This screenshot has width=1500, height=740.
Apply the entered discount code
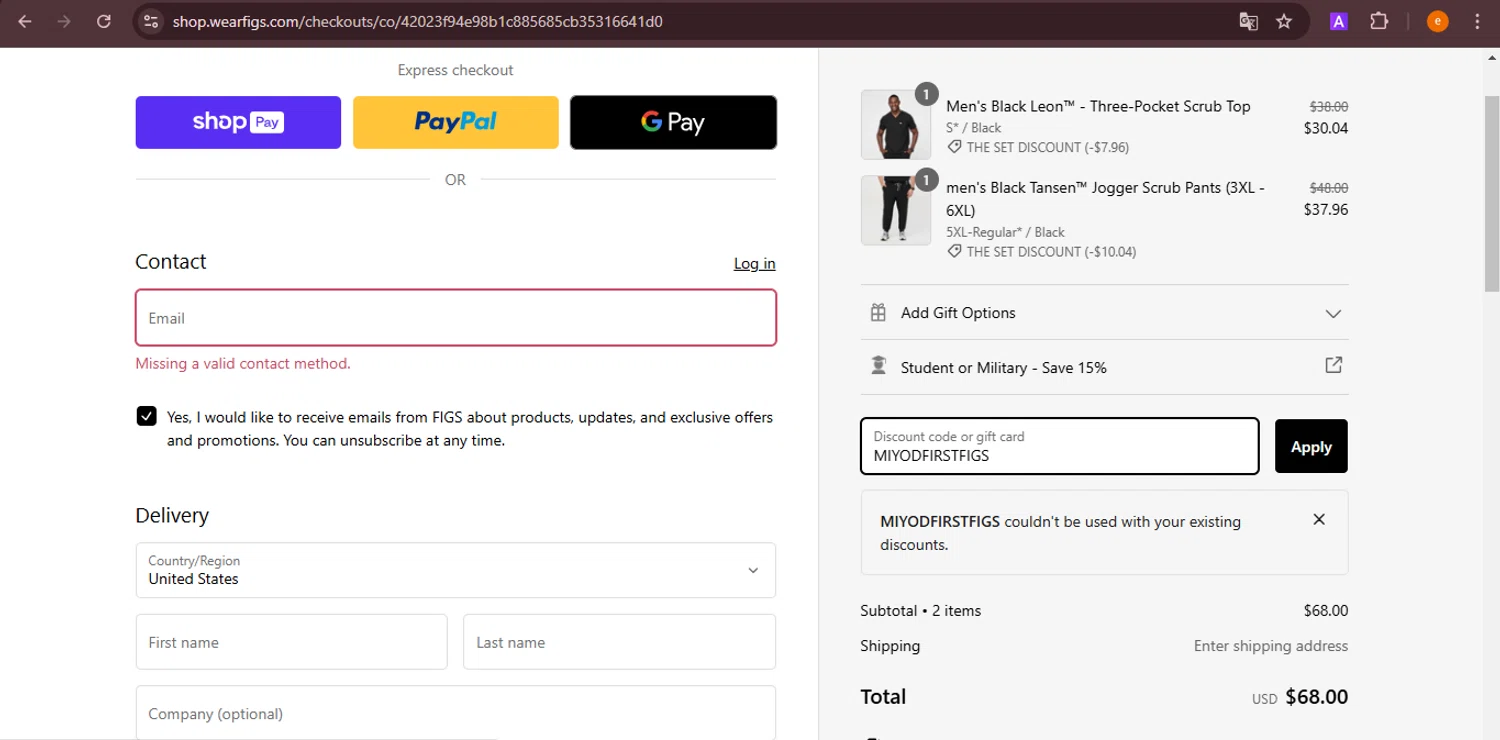(x=1310, y=446)
